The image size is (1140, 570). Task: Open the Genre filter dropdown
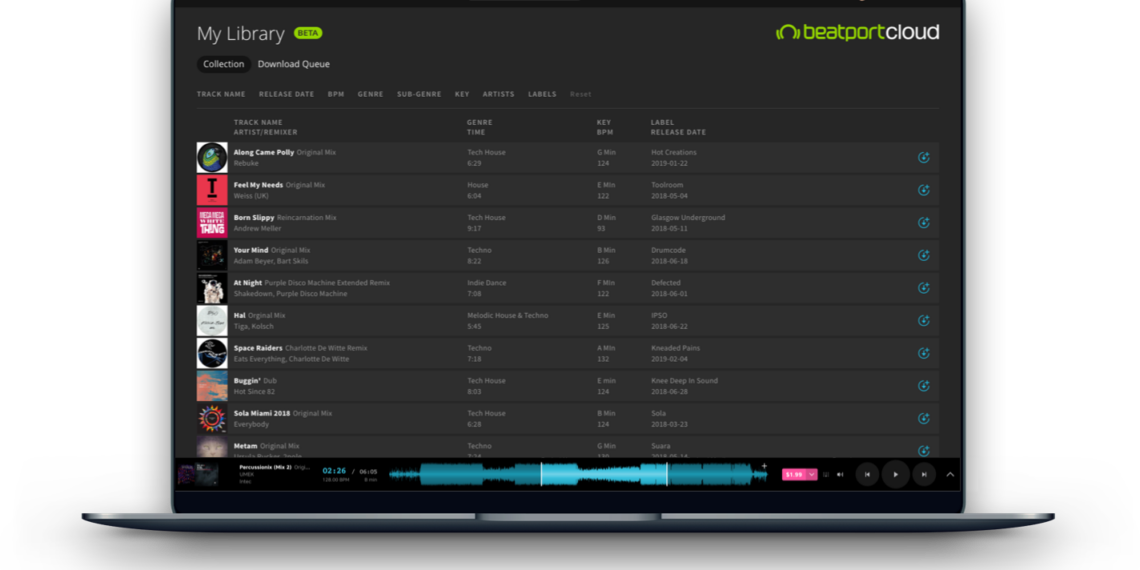tap(370, 94)
